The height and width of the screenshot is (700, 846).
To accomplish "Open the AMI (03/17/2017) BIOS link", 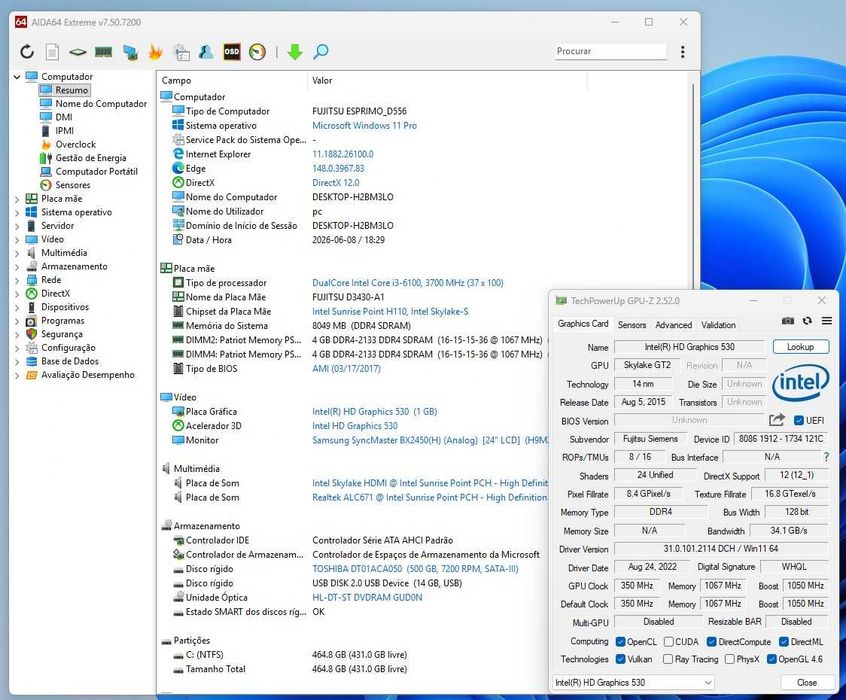I will coord(346,369).
